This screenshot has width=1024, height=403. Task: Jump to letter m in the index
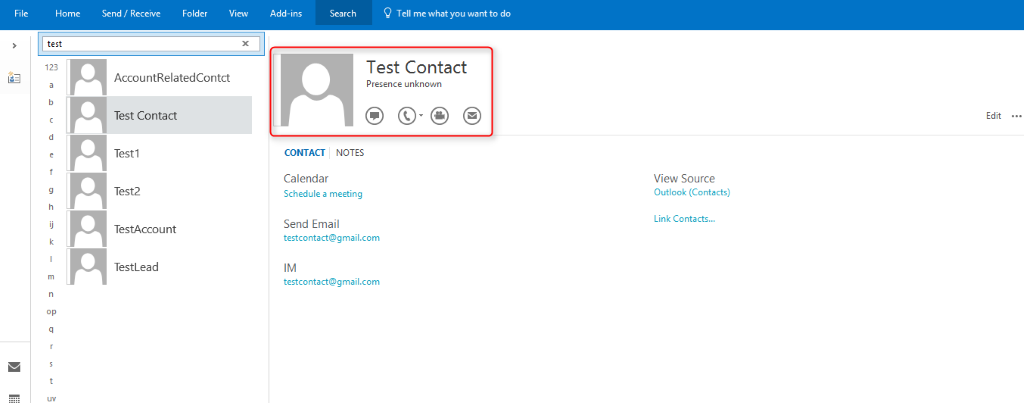(52, 277)
